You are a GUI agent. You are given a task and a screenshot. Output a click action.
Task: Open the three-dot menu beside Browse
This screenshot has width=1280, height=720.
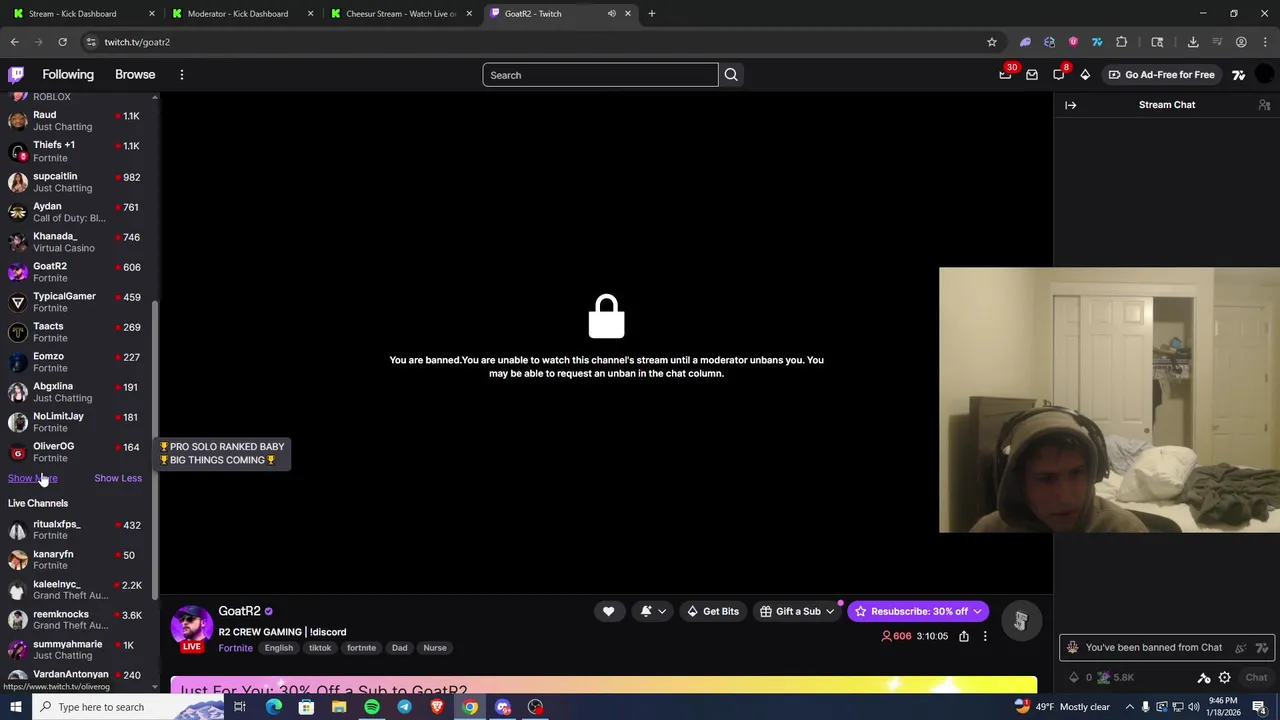point(181,75)
